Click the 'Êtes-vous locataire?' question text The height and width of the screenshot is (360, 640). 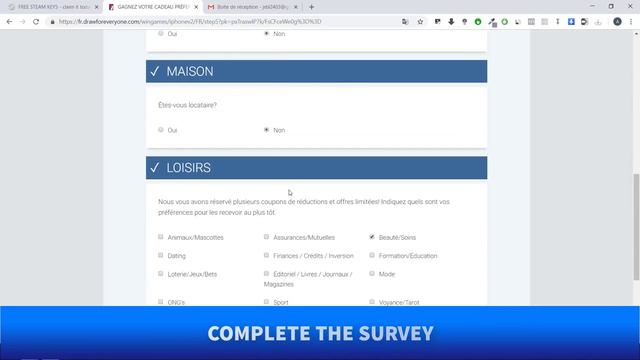click(187, 105)
